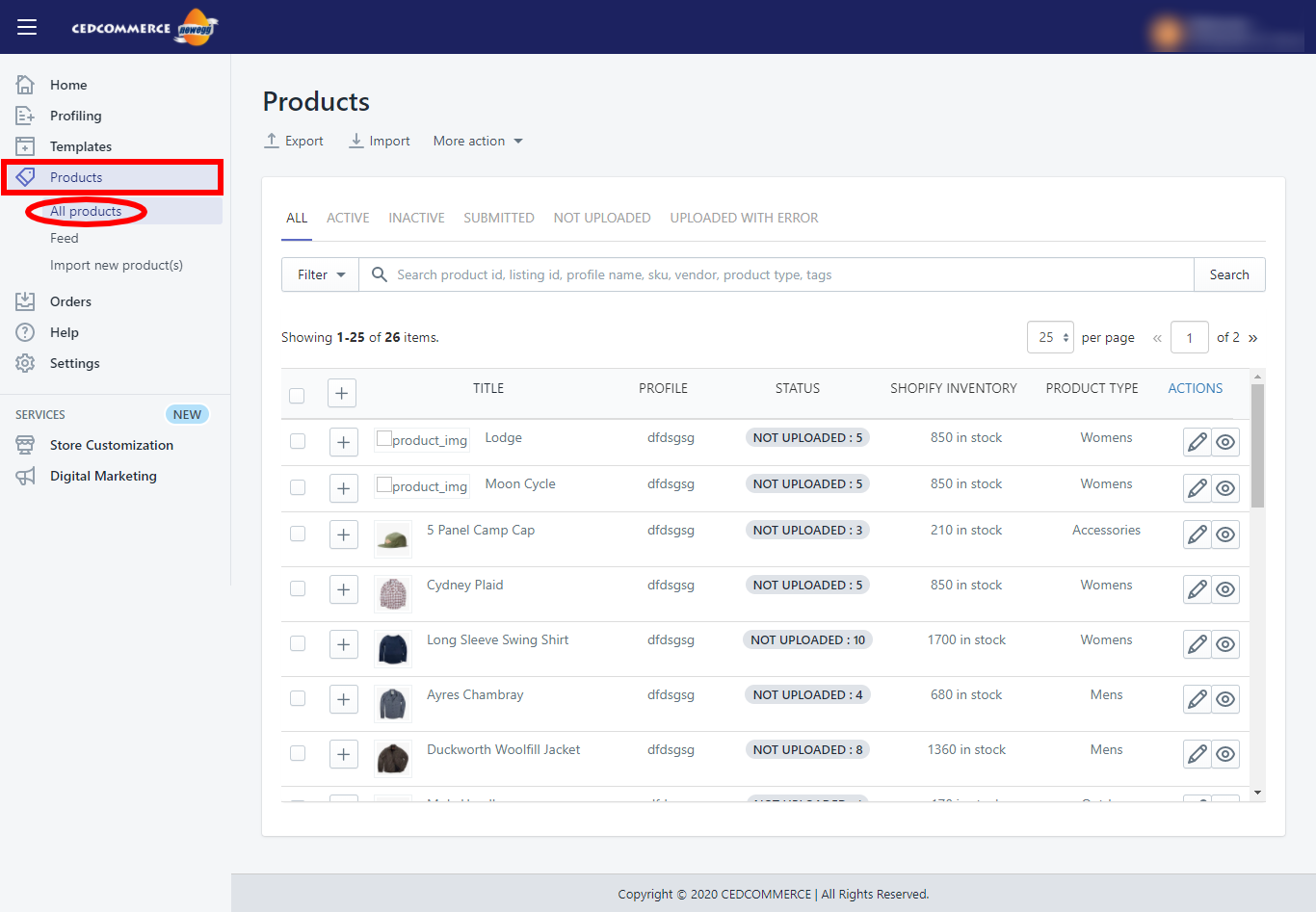1316x912 pixels.
Task: Edit the Long Sleeve Swing Shirt product
Action: click(1197, 644)
